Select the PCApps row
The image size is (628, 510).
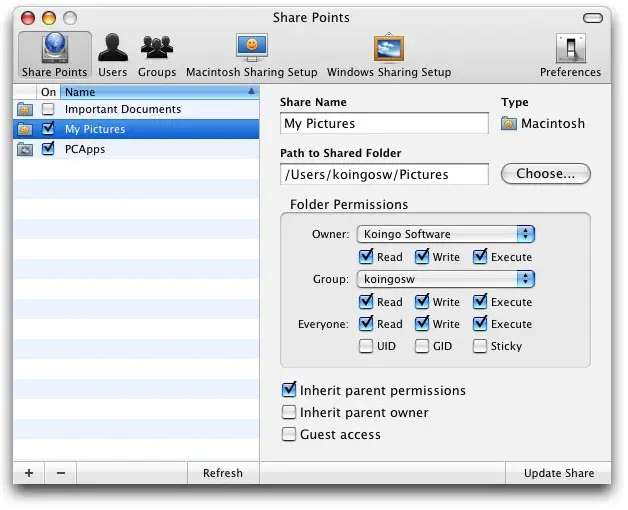136,149
